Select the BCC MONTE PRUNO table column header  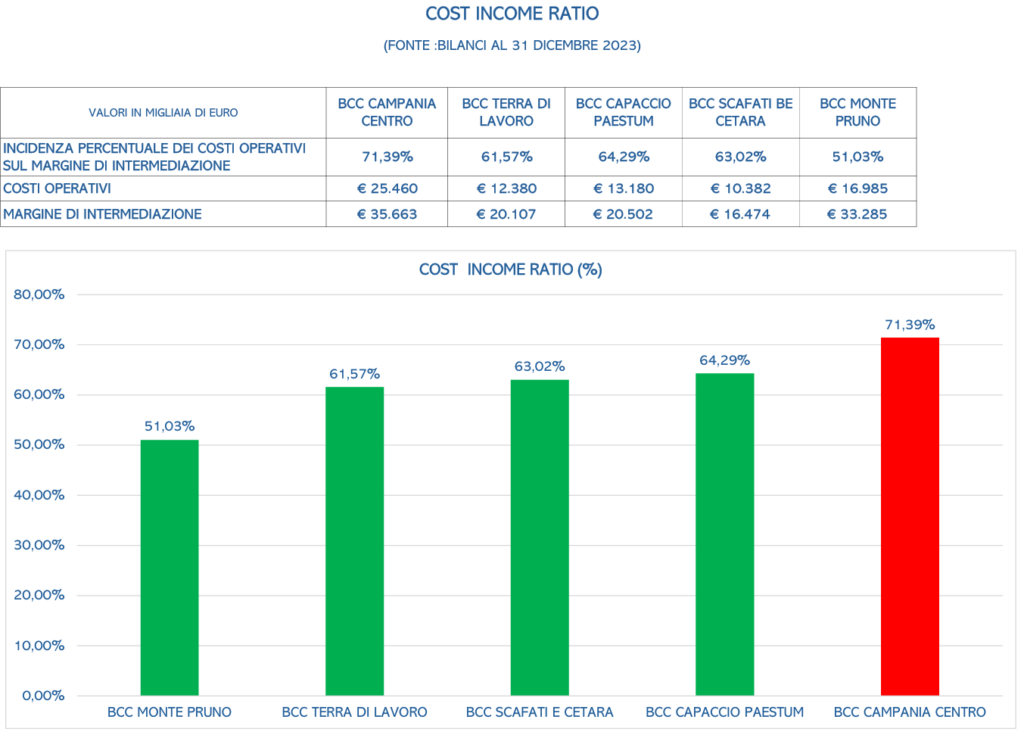858,112
